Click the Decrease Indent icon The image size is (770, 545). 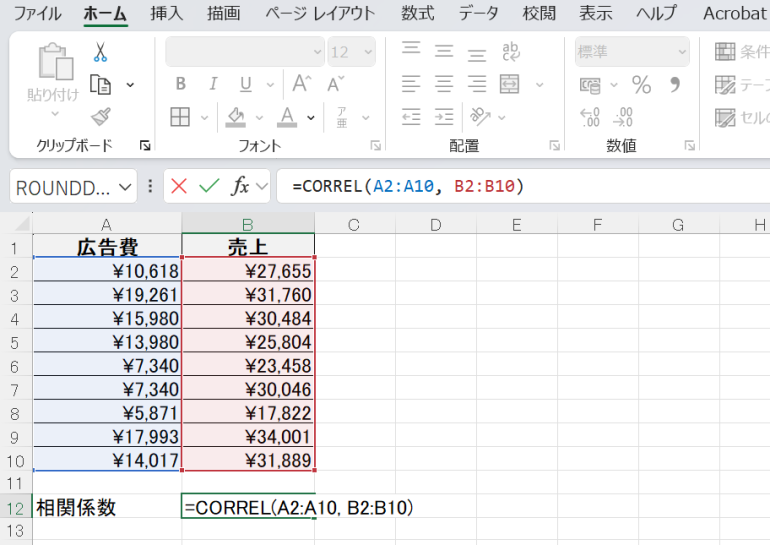pyautogui.click(x=411, y=117)
